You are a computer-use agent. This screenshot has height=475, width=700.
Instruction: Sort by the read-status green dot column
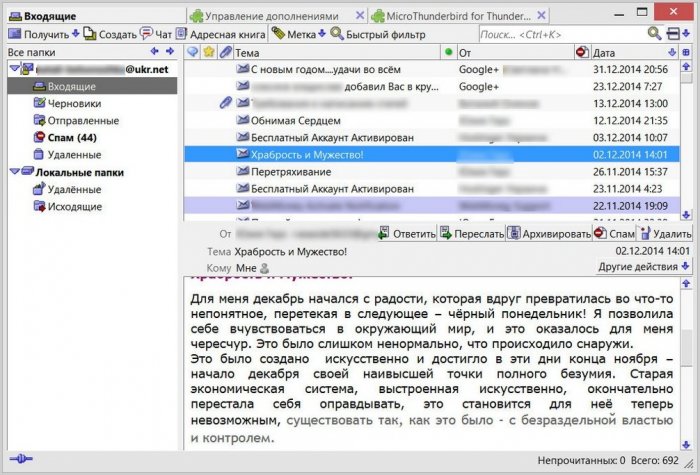click(447, 51)
